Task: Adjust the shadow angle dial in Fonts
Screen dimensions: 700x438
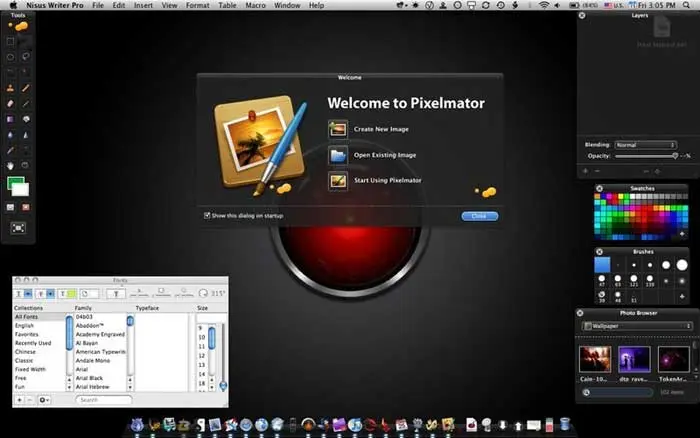Action: click(203, 293)
